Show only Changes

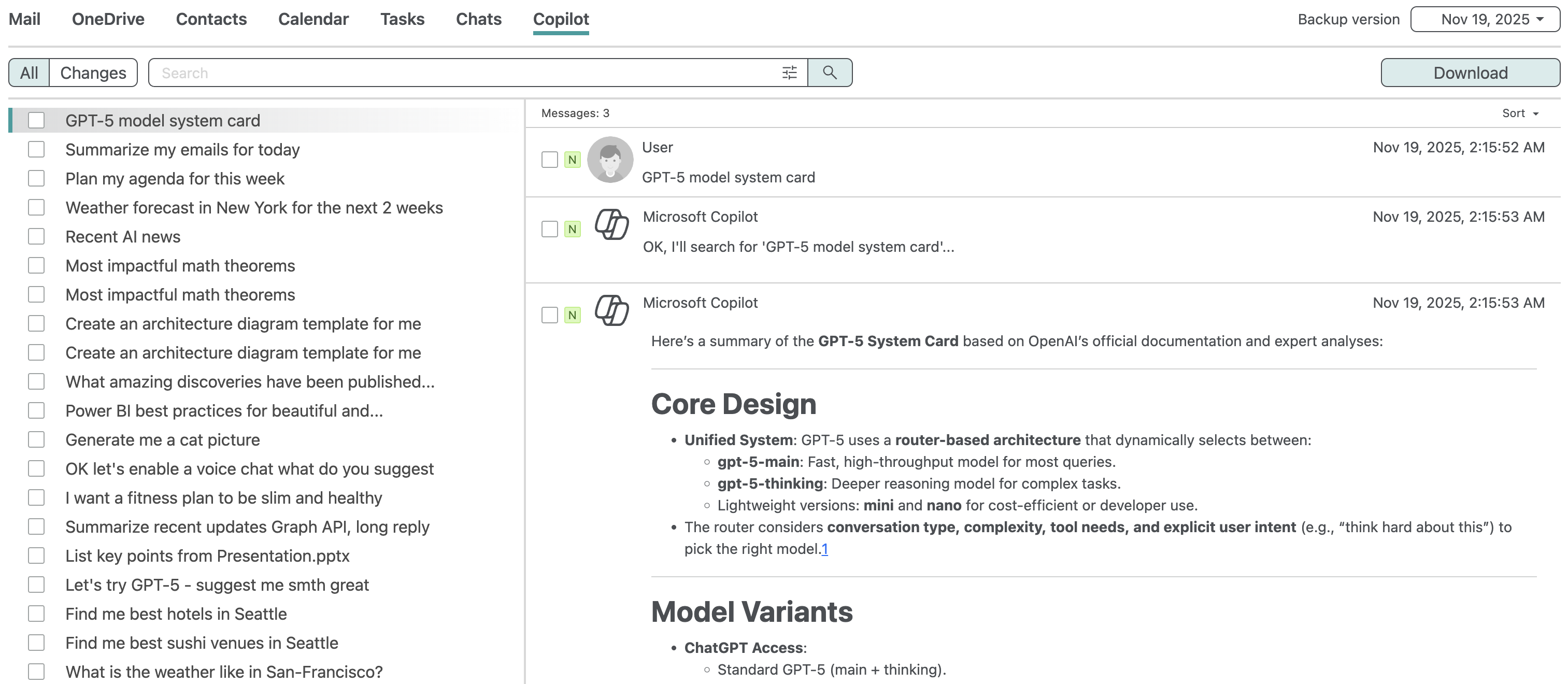[93, 73]
